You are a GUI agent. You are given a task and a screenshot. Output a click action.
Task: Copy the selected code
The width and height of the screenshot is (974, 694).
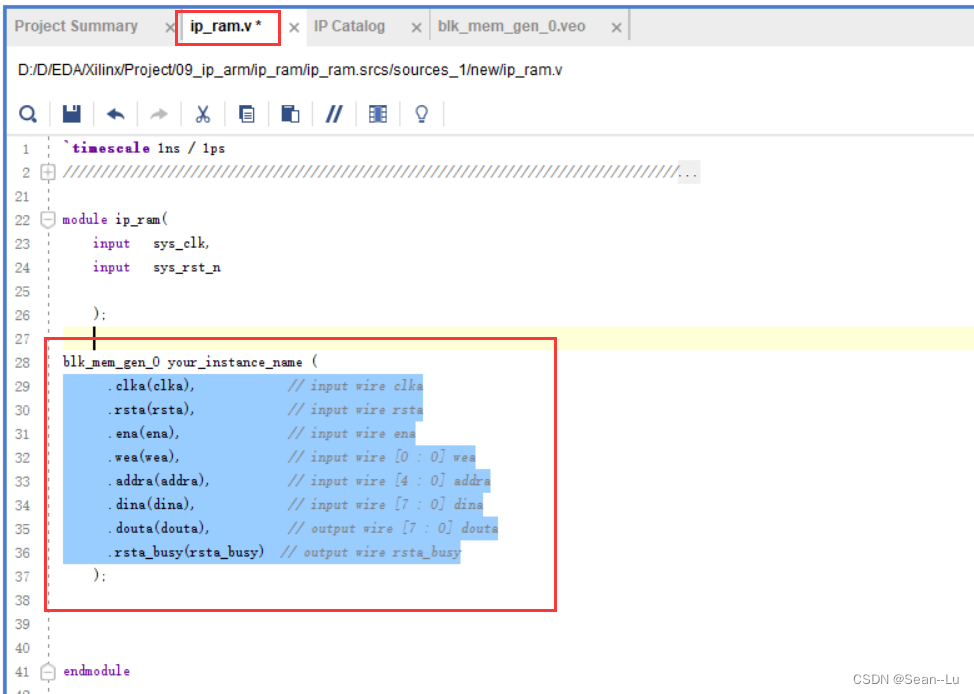(247, 114)
